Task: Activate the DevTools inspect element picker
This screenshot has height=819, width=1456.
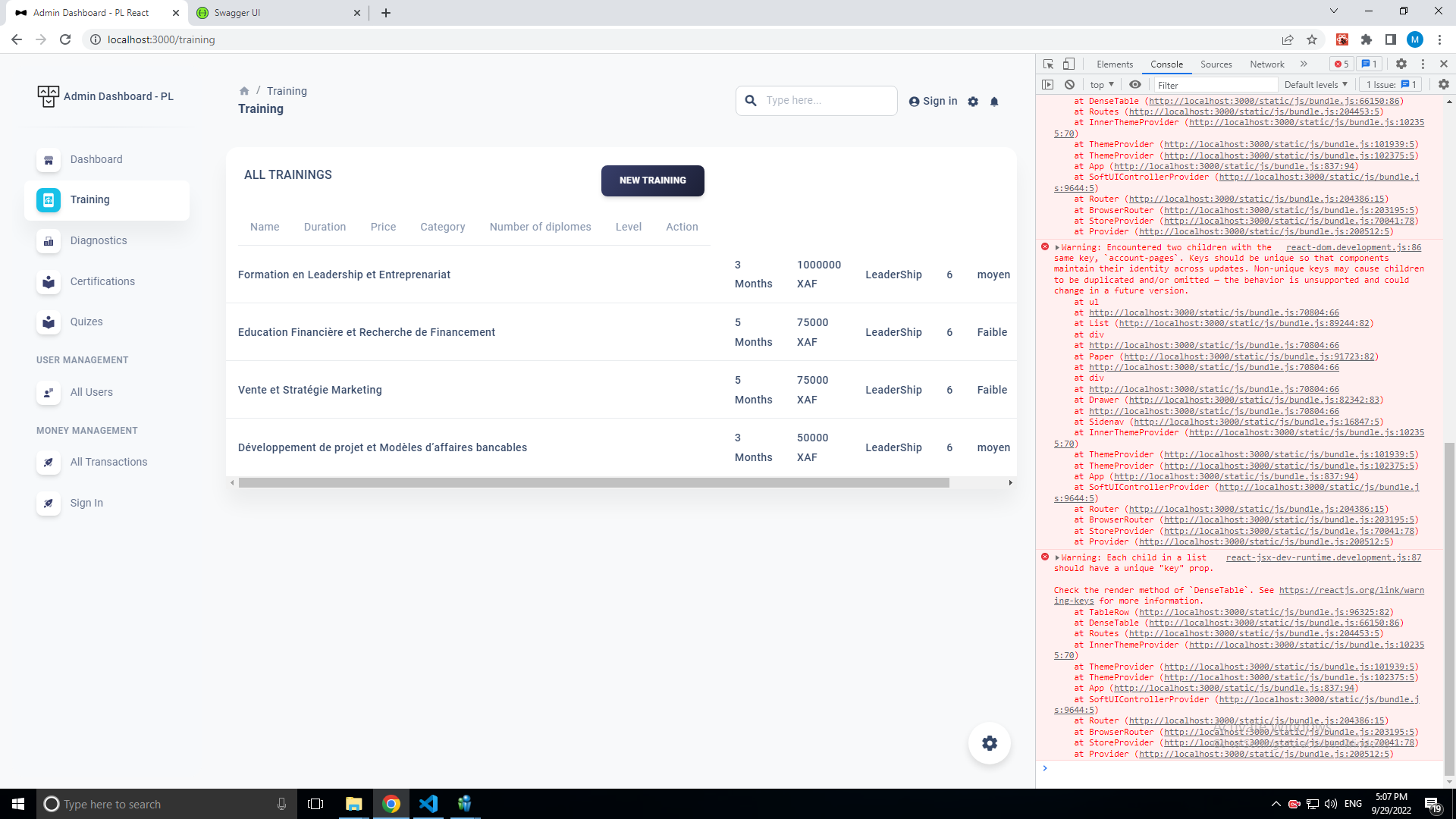Action: point(1048,64)
